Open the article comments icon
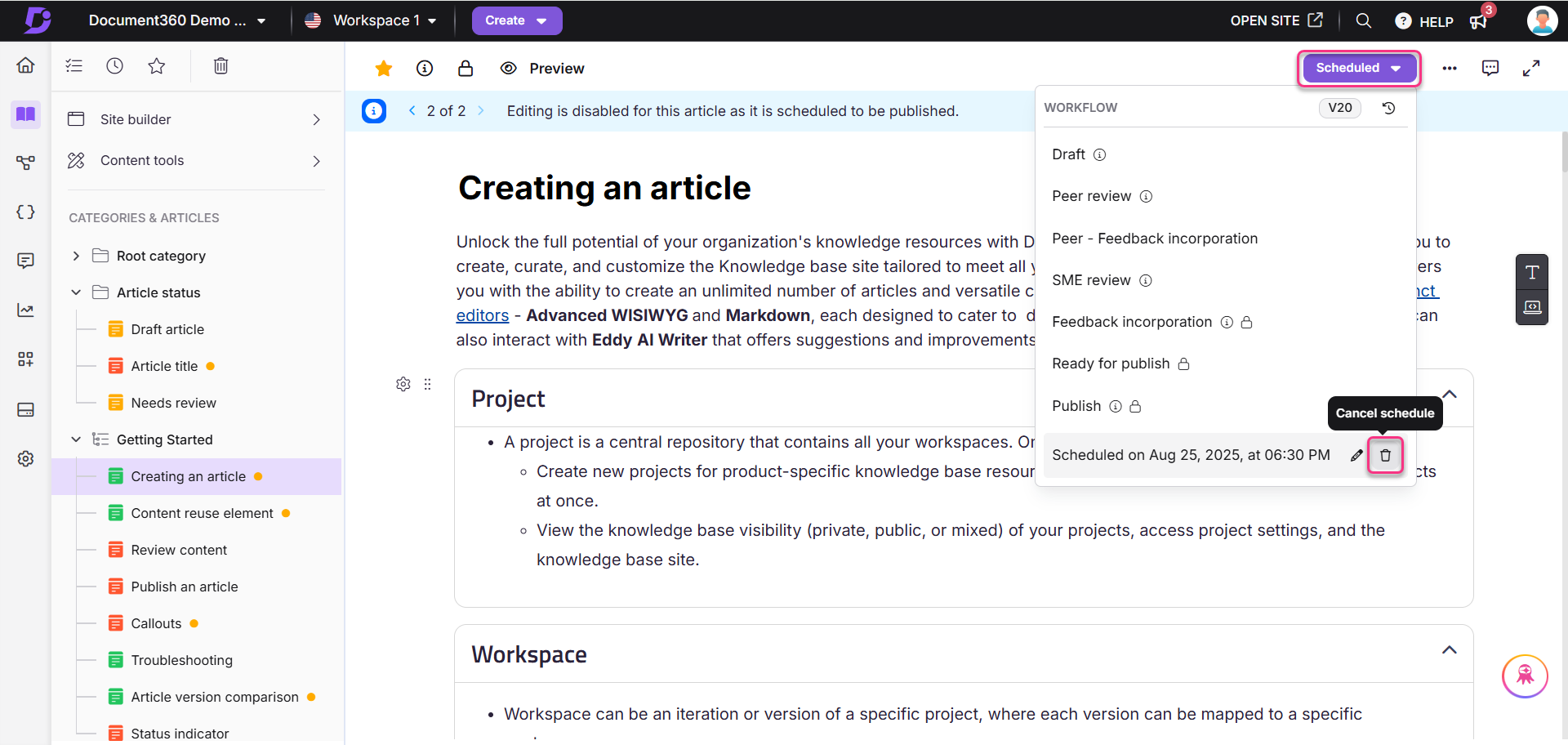This screenshot has height=745, width=1568. (x=1490, y=69)
